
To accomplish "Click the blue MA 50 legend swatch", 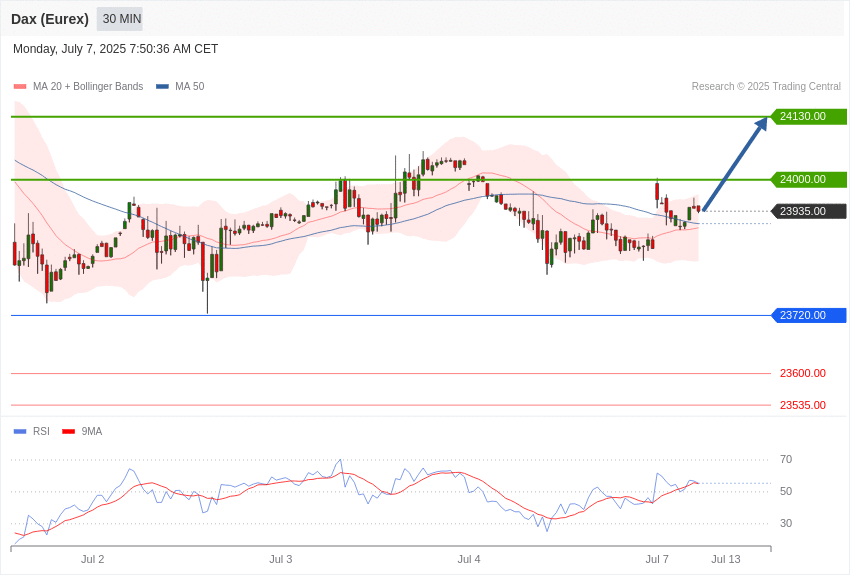I will [162, 87].
